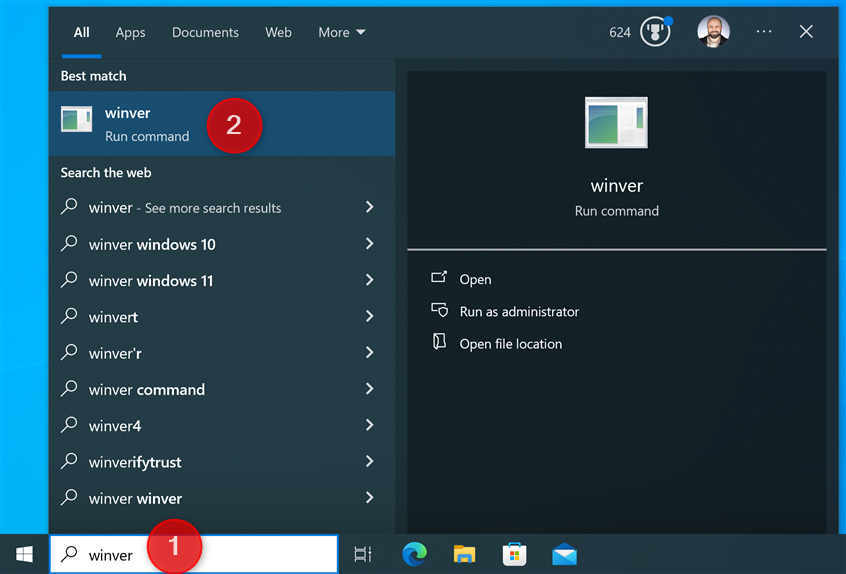Click the Run as administrator shield icon

tap(439, 310)
